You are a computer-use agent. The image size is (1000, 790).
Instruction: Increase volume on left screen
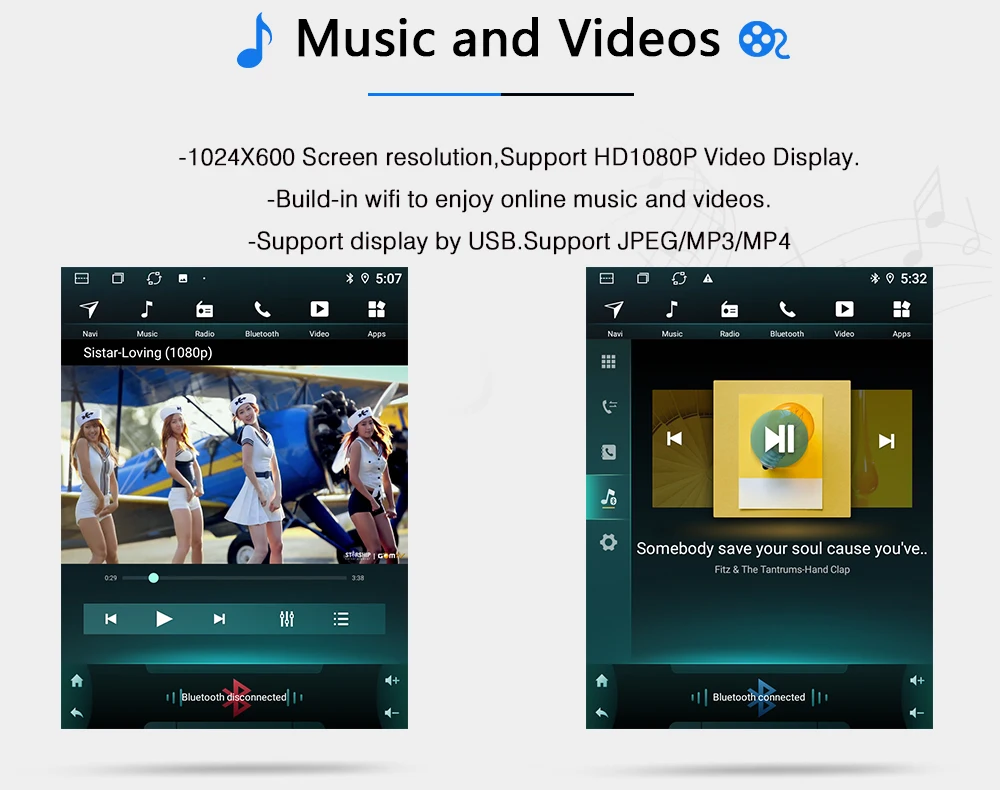click(392, 680)
